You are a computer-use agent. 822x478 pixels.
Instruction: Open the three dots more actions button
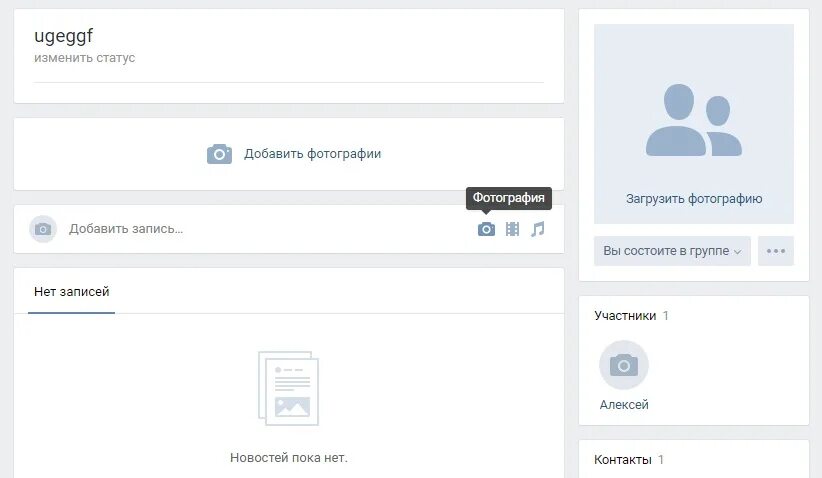pos(776,251)
